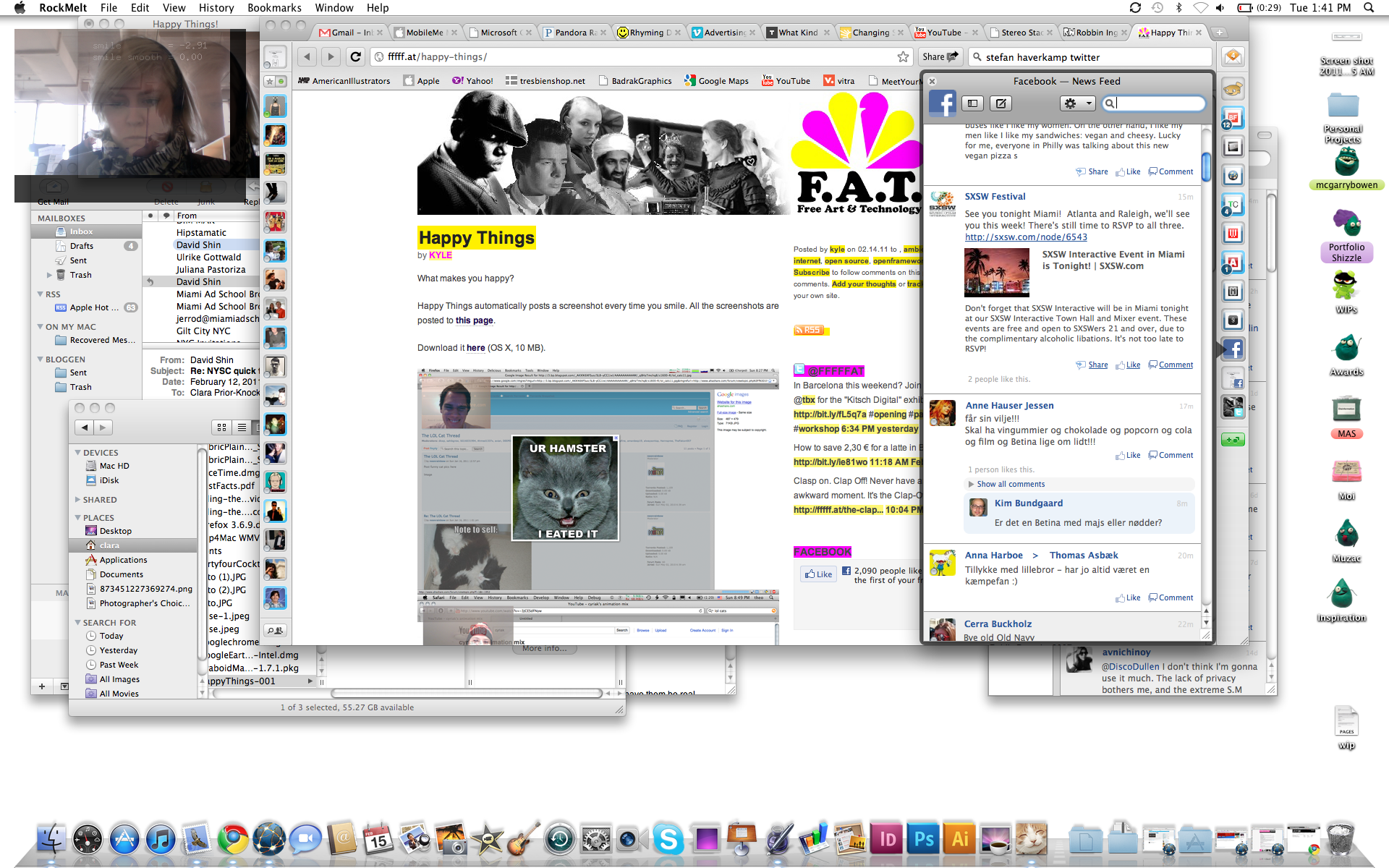
Task: Open the Facebook app in right edge
Action: pyautogui.click(x=1233, y=349)
